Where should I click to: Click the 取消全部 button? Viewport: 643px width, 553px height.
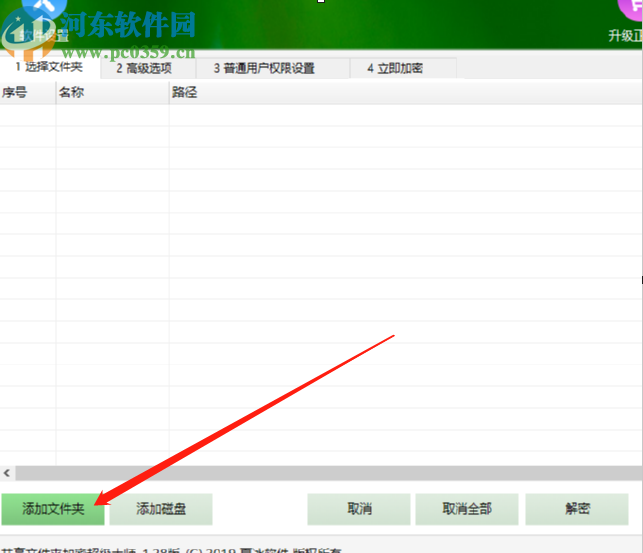click(x=467, y=509)
